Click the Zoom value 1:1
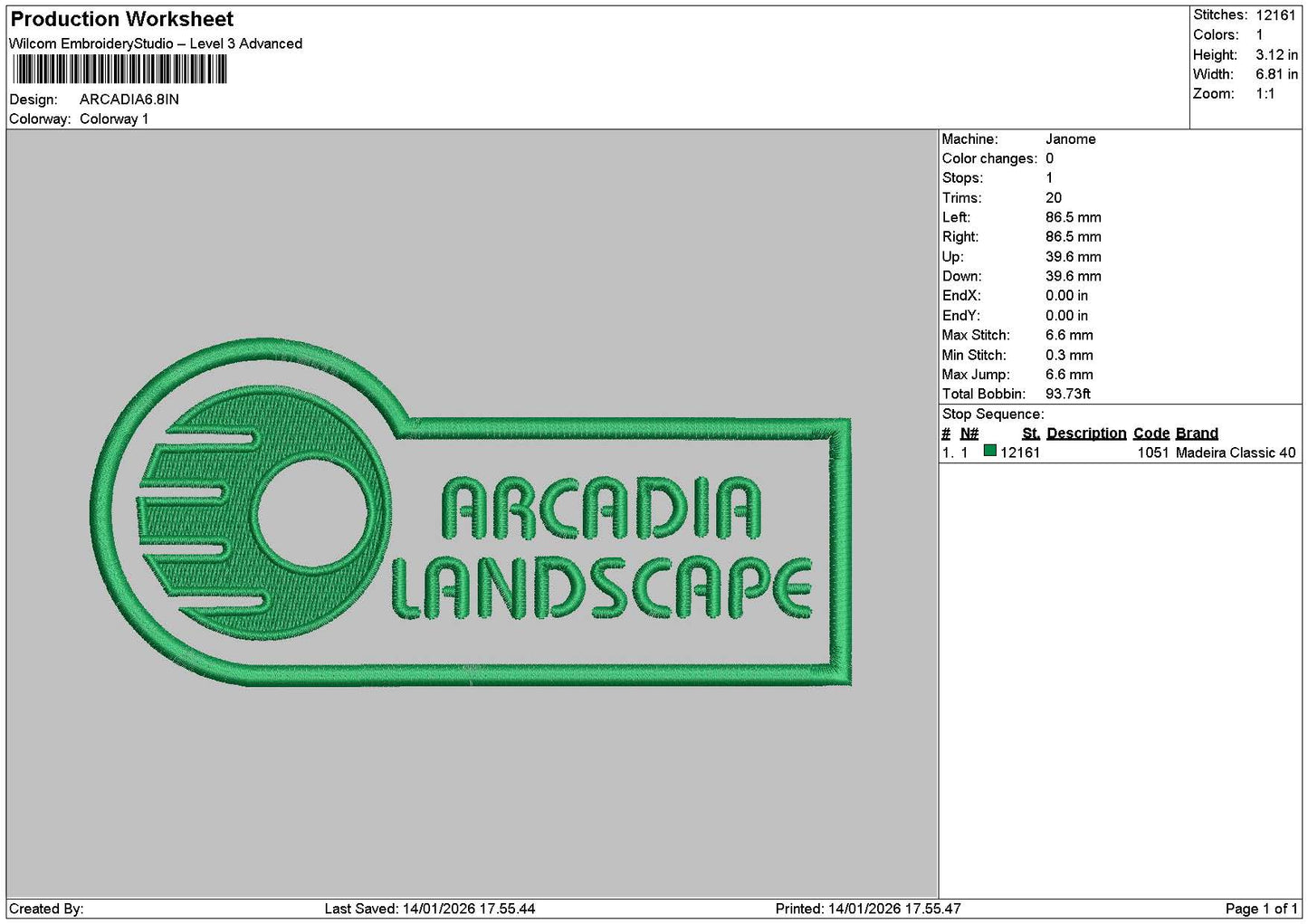 (x=1265, y=94)
